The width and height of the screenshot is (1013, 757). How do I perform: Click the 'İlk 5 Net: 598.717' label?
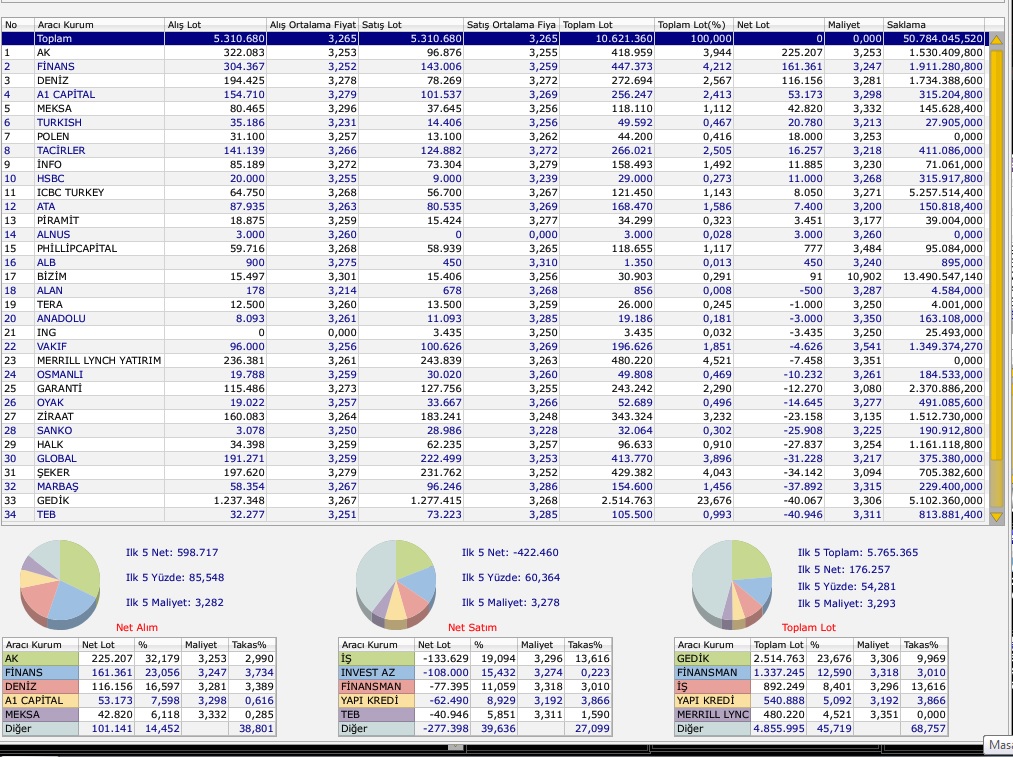pyautogui.click(x=172, y=553)
